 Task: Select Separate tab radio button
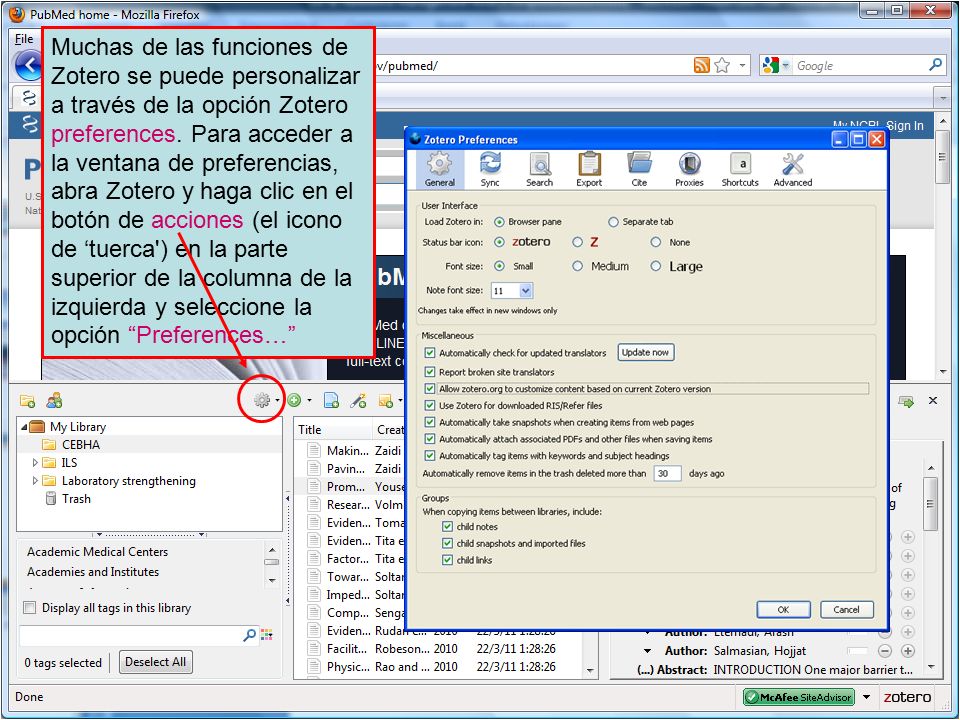[613, 222]
